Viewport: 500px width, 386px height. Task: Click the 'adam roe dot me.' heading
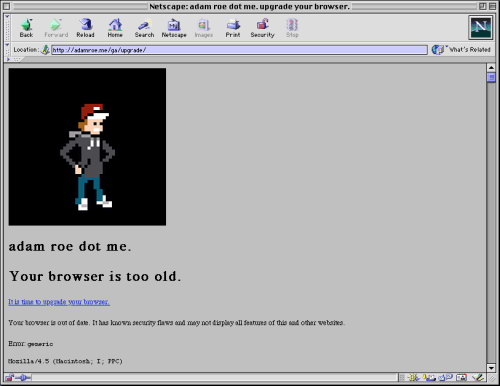click(70, 246)
